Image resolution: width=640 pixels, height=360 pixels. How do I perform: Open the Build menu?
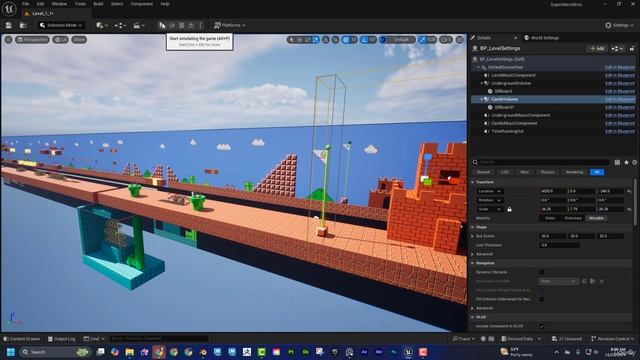pos(98,4)
